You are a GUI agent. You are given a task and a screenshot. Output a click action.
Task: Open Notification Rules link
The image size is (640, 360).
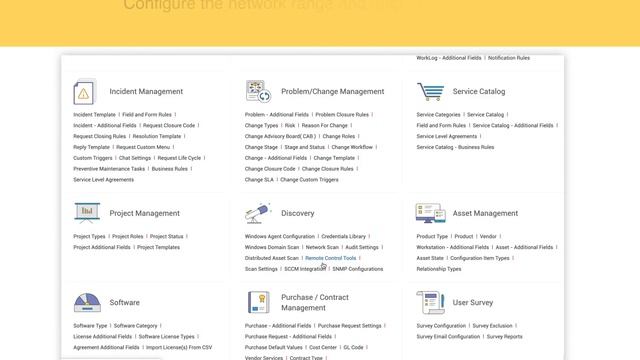click(509, 58)
